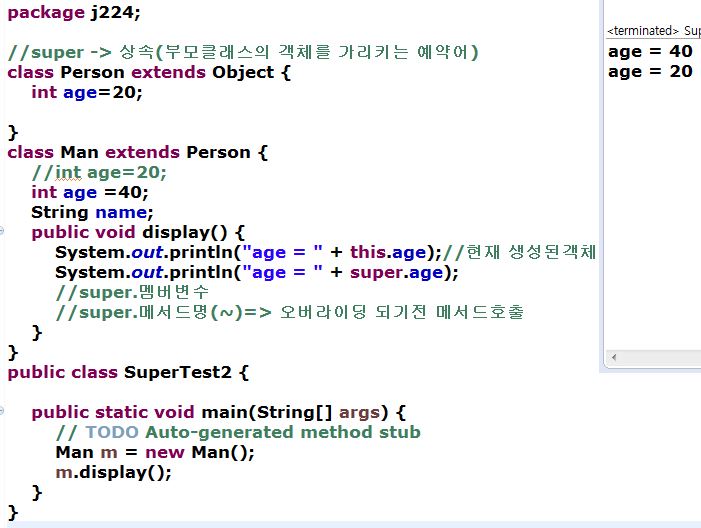Click the "int age =40;" declaration

[x=90, y=193]
